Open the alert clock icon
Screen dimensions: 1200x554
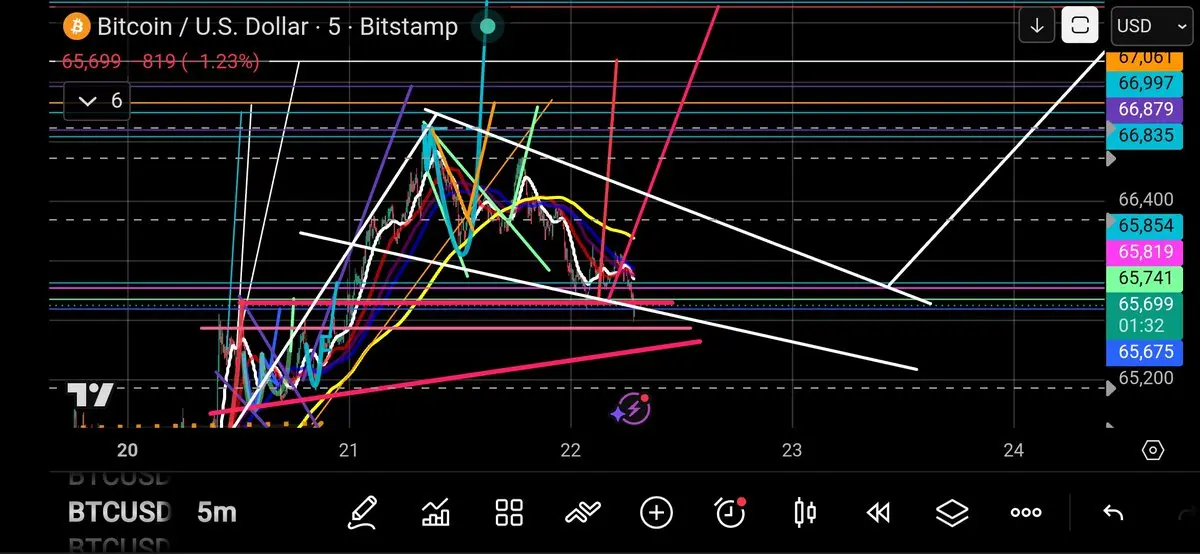click(731, 512)
